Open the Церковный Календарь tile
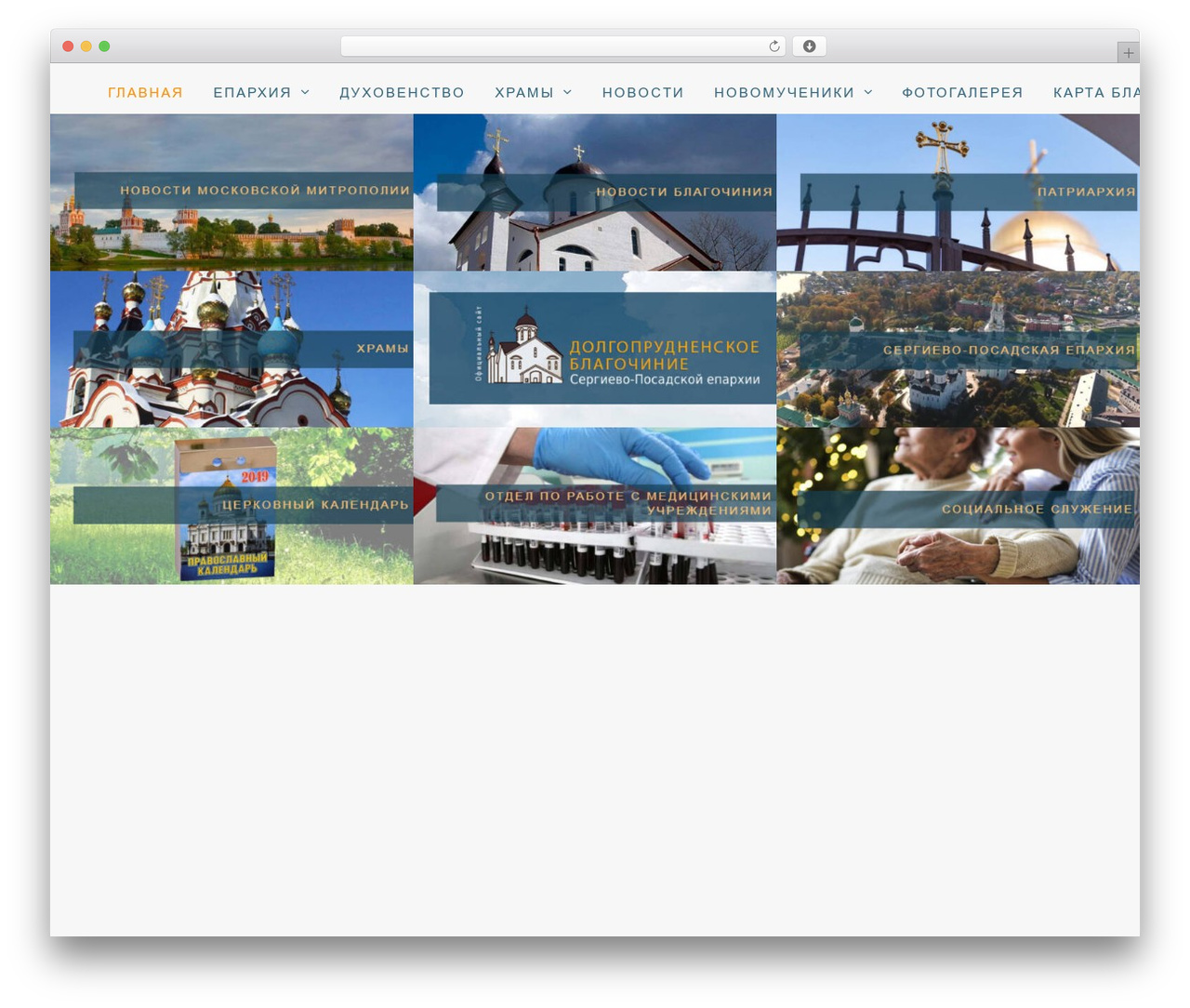Image resolution: width=1190 pixels, height=1008 pixels. tap(231, 506)
